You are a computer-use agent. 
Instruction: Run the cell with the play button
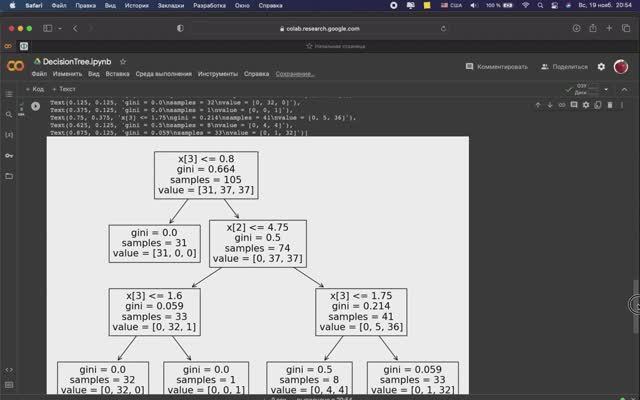pyautogui.click(x=36, y=106)
